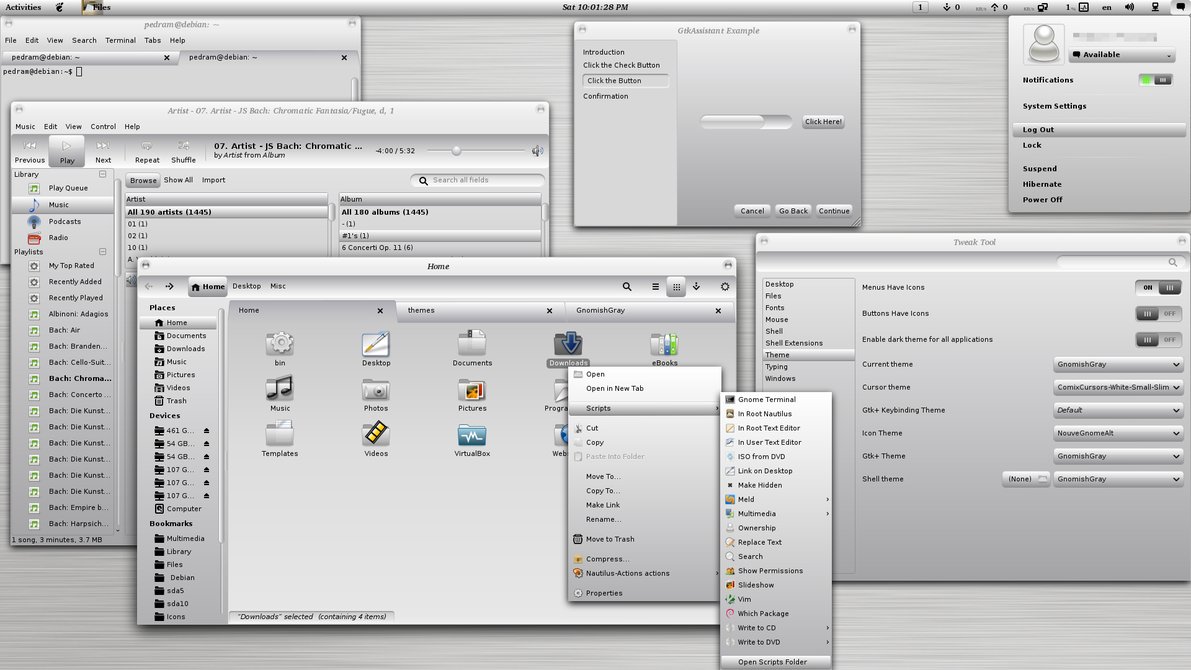The width and height of the screenshot is (1191, 670).
Task: Open the file manager gear settings icon
Action: (x=725, y=287)
